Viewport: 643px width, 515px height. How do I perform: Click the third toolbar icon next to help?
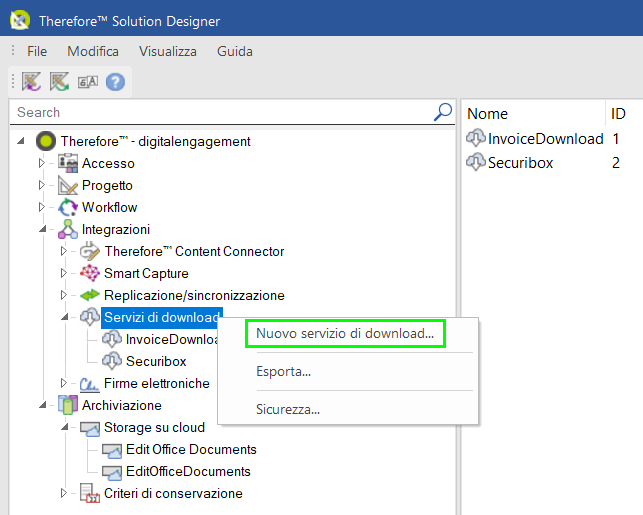click(87, 82)
